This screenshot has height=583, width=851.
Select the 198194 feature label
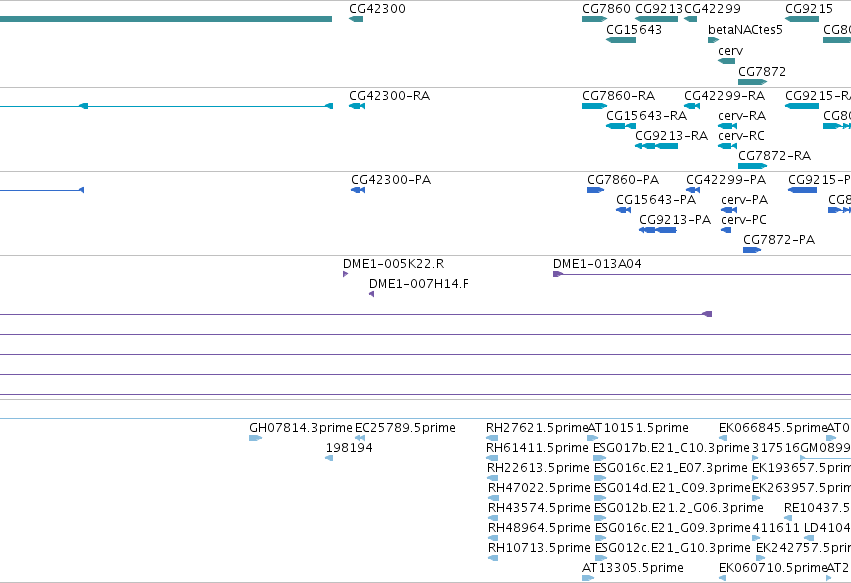349,448
